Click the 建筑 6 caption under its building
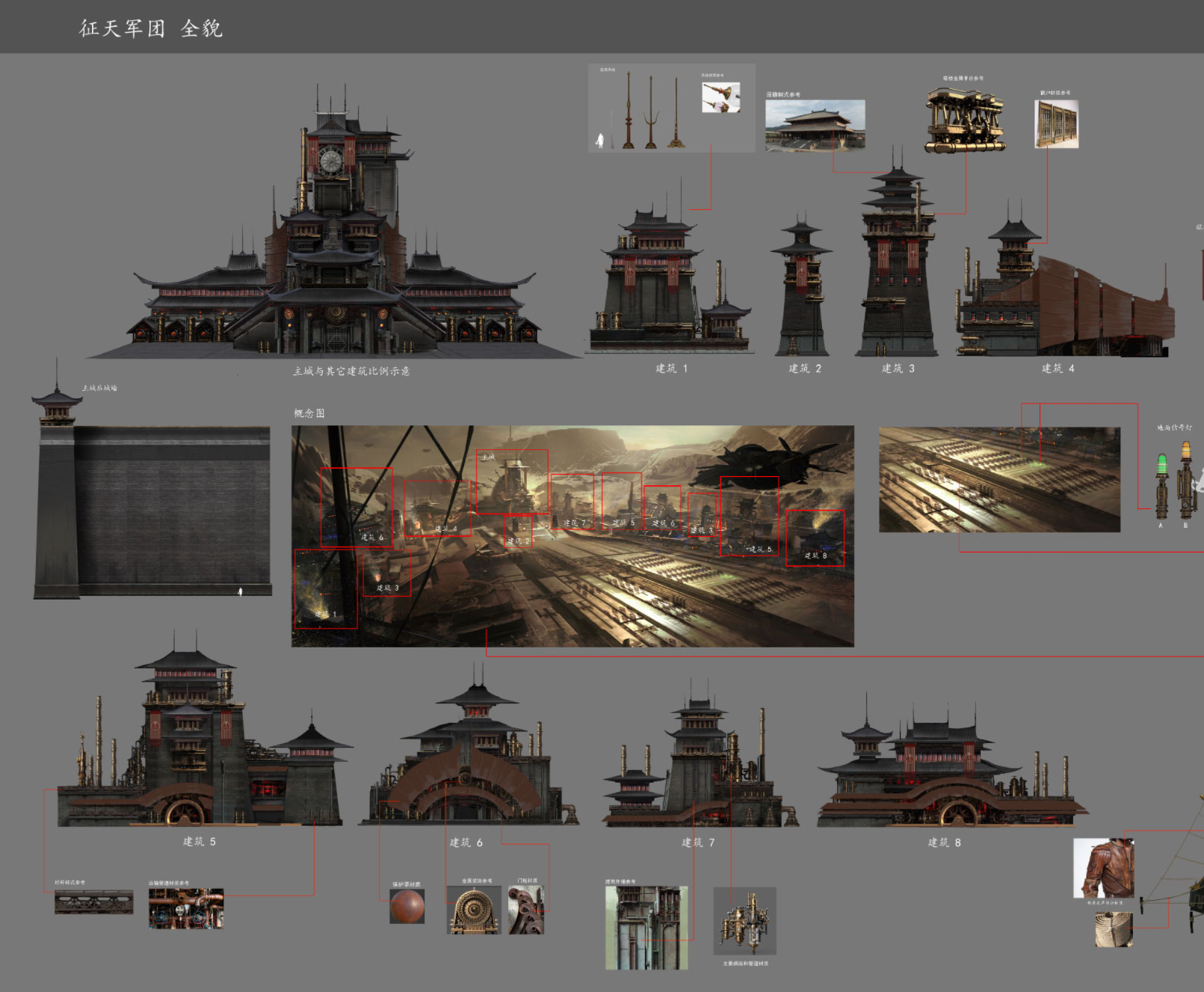The height and width of the screenshot is (992, 1204). pos(466,842)
